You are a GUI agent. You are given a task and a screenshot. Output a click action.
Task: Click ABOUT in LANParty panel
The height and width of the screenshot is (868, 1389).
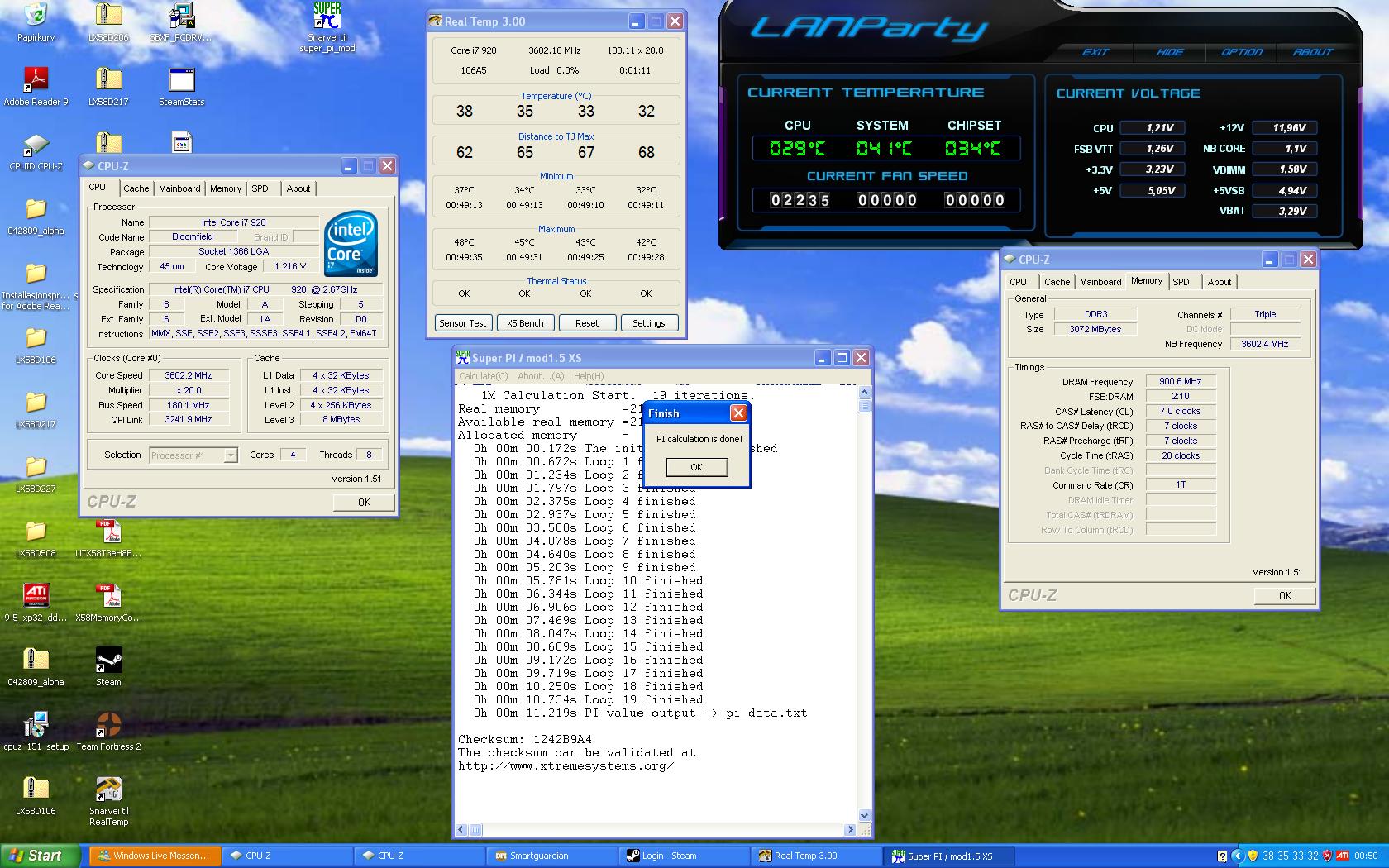click(1313, 52)
